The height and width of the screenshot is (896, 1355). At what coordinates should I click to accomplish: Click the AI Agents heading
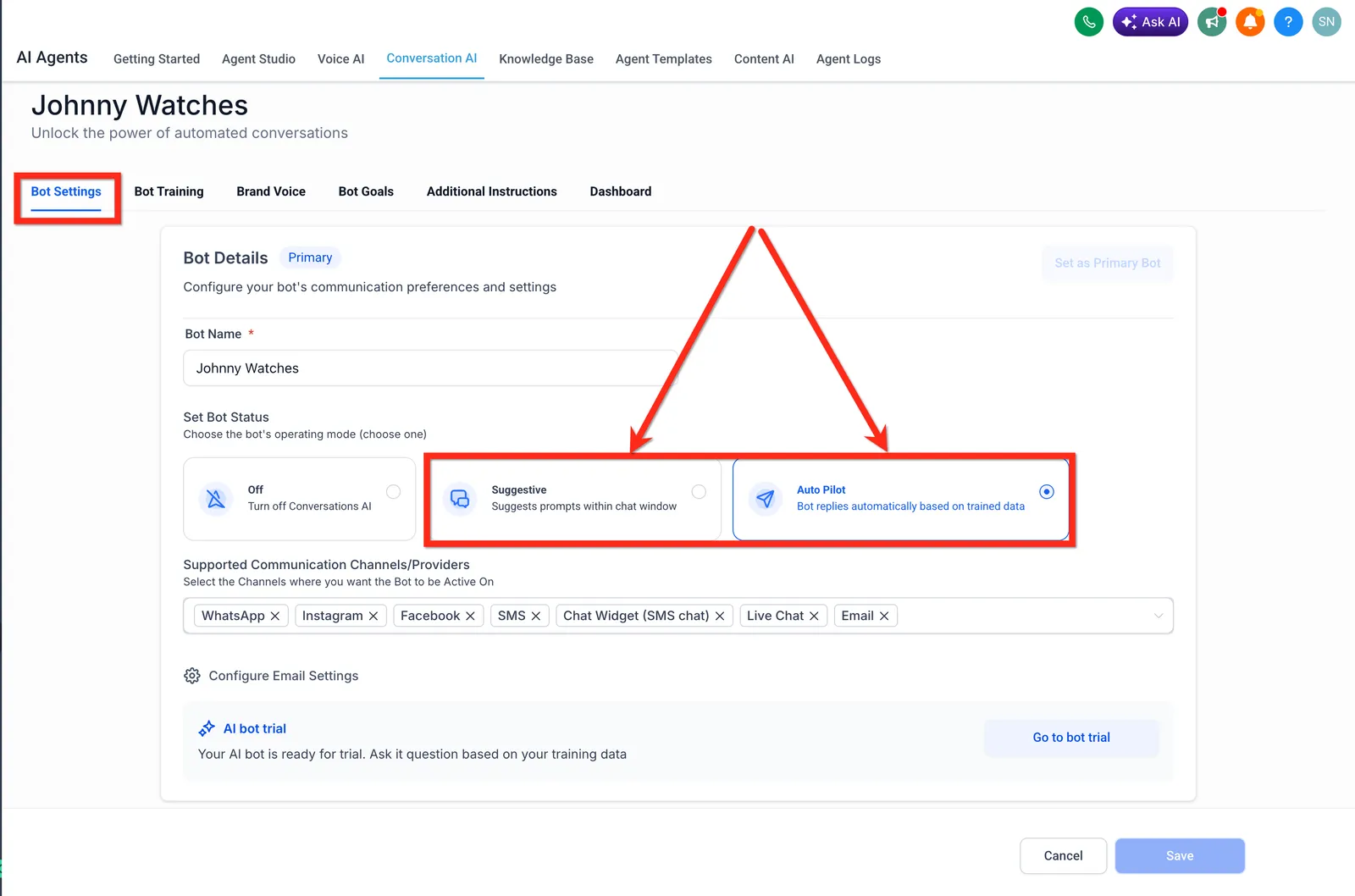tap(52, 58)
